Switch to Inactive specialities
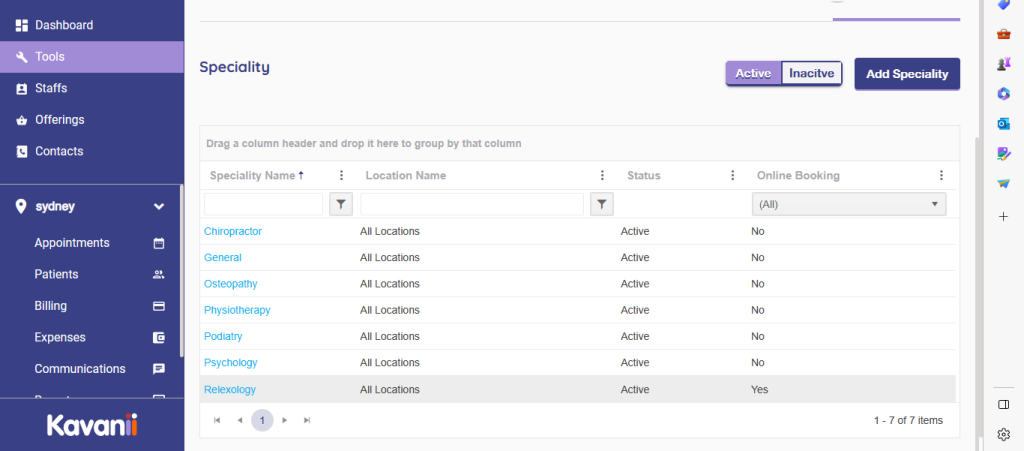Viewport: 1024px width, 451px height. 812,73
